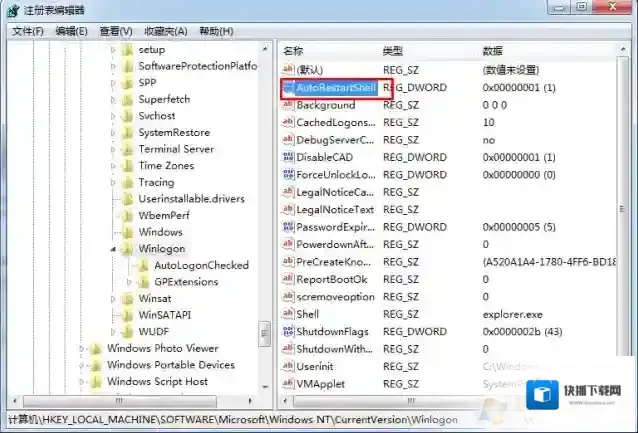Viewport: 638px width, 433px height.
Task: Select the Windows Photo Viewer folder icon
Action: 95,348
